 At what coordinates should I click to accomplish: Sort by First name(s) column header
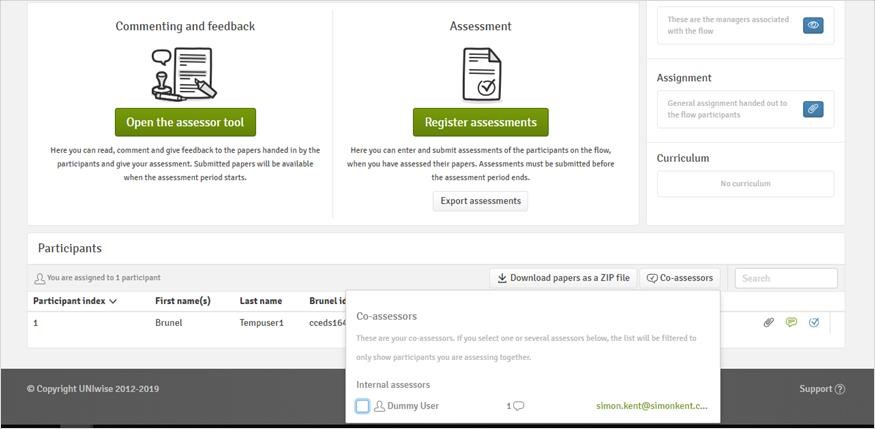pyautogui.click(x=183, y=301)
